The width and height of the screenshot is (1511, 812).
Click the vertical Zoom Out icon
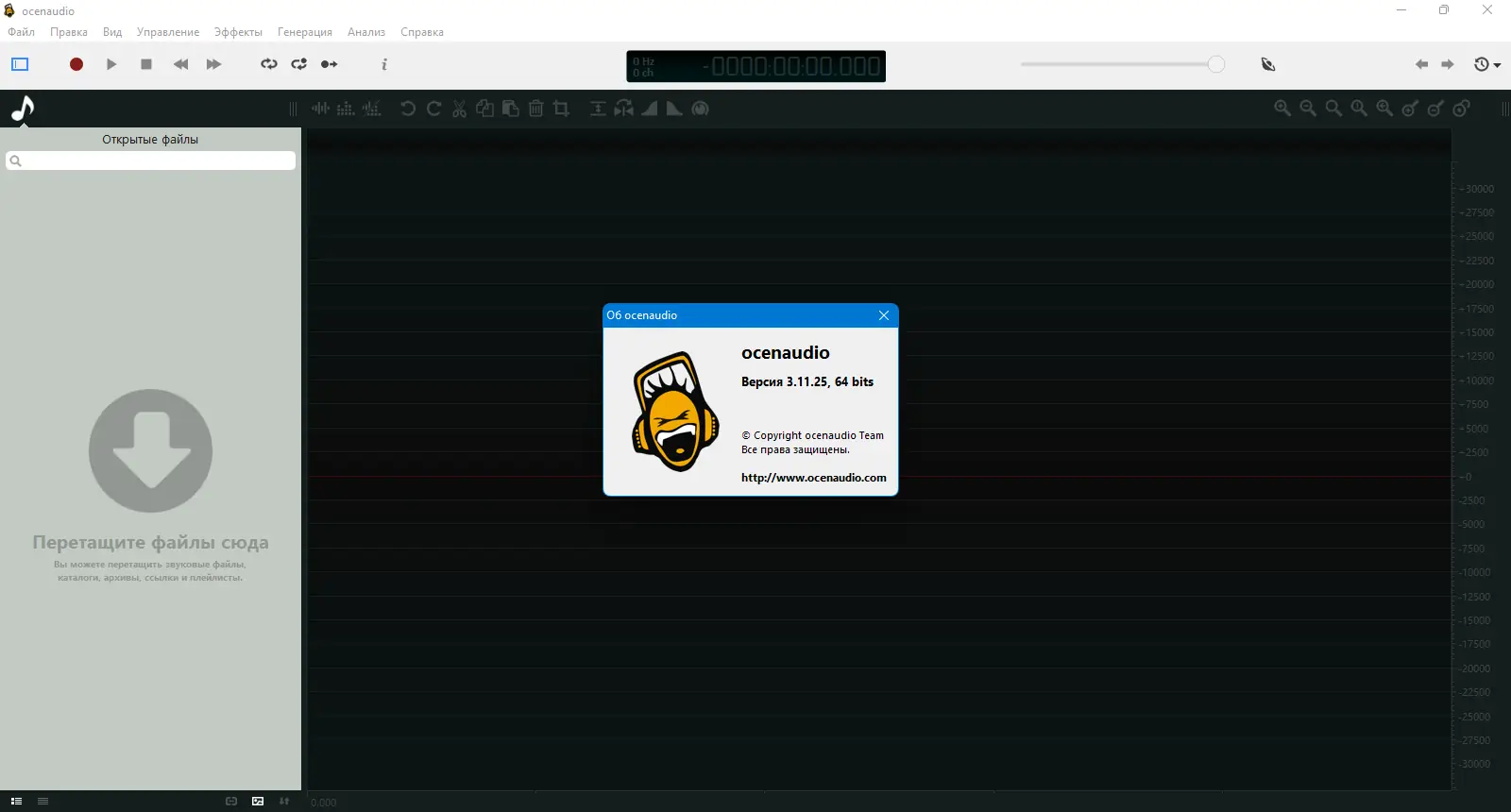[x=1435, y=109]
